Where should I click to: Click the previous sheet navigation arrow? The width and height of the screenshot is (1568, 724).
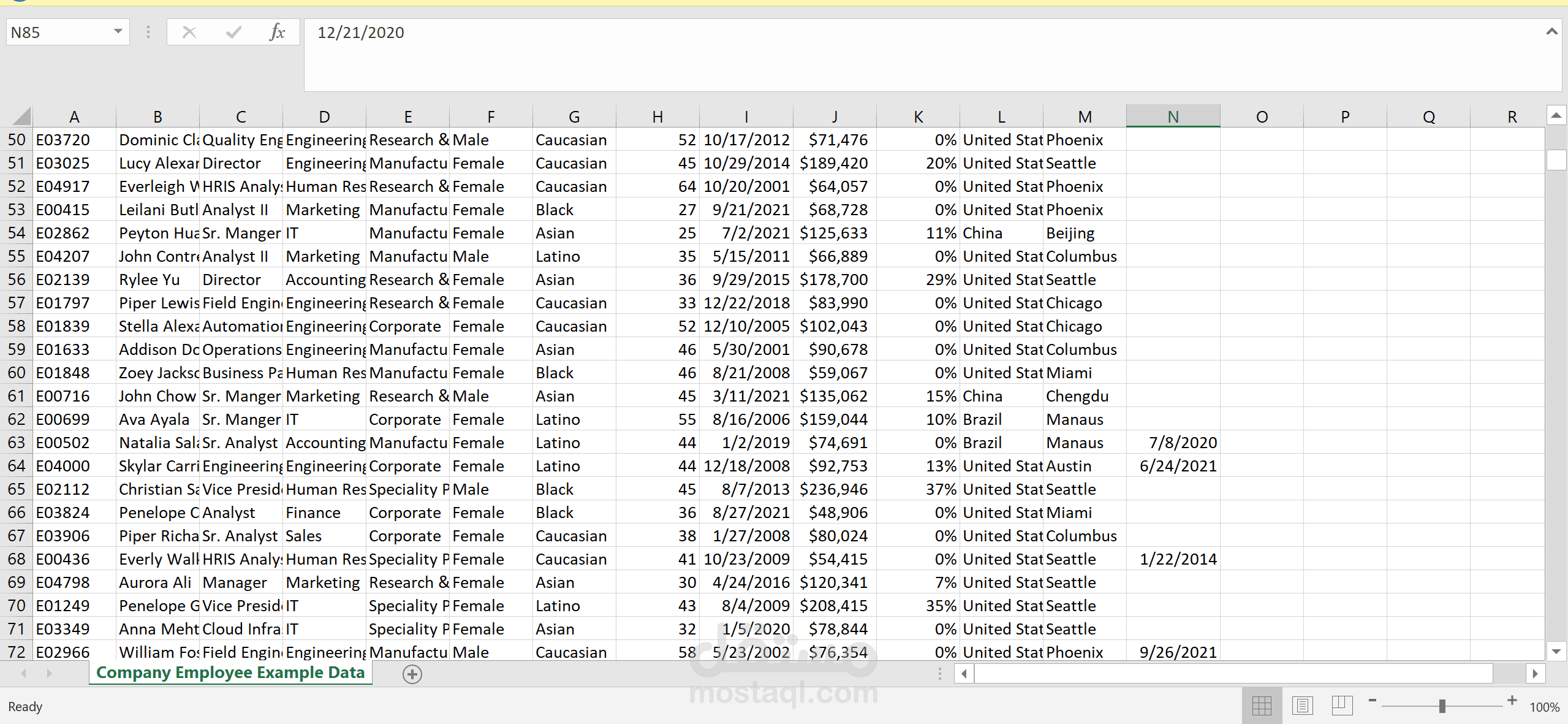coord(23,673)
